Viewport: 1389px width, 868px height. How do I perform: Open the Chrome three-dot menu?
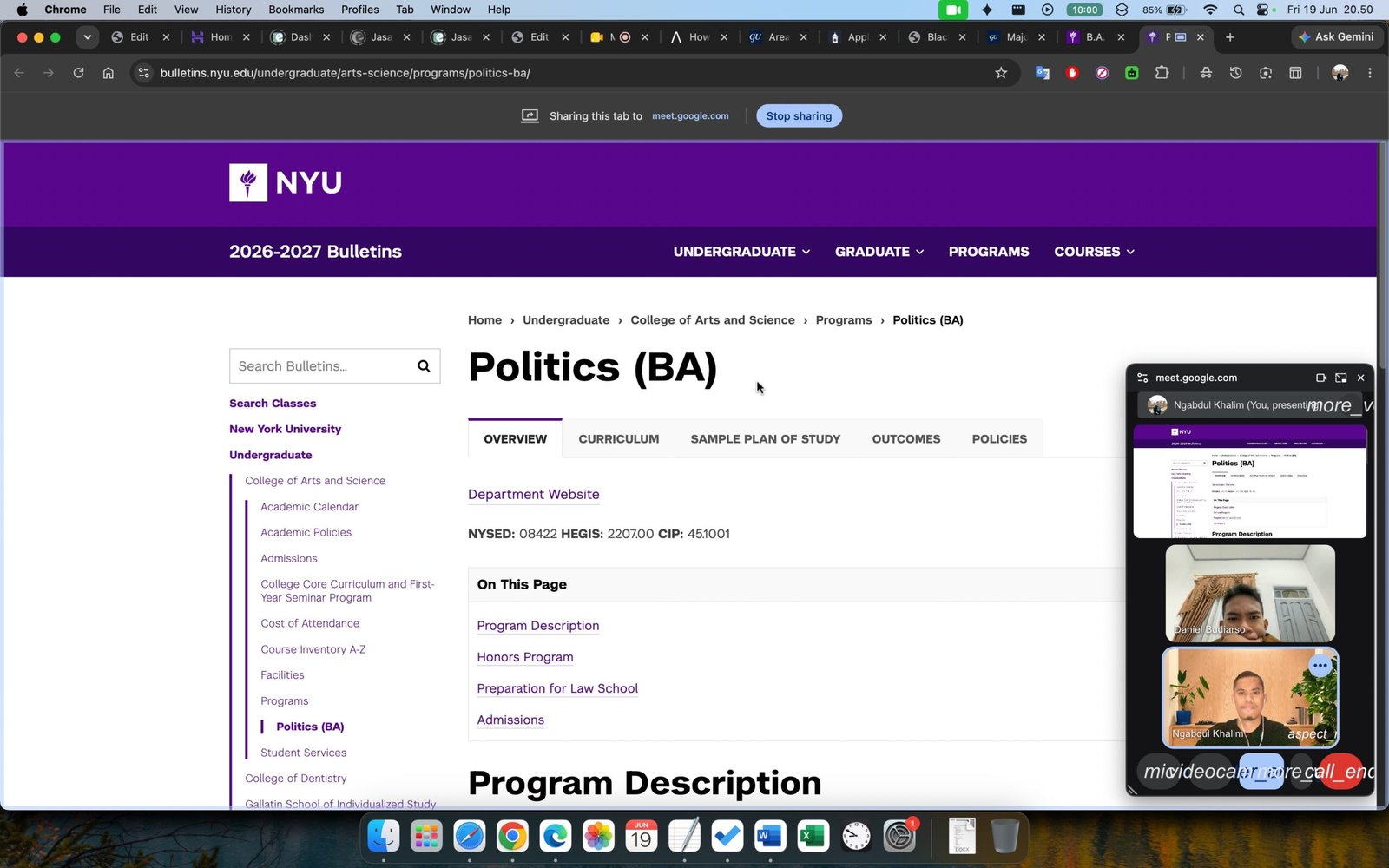pyautogui.click(x=1370, y=73)
